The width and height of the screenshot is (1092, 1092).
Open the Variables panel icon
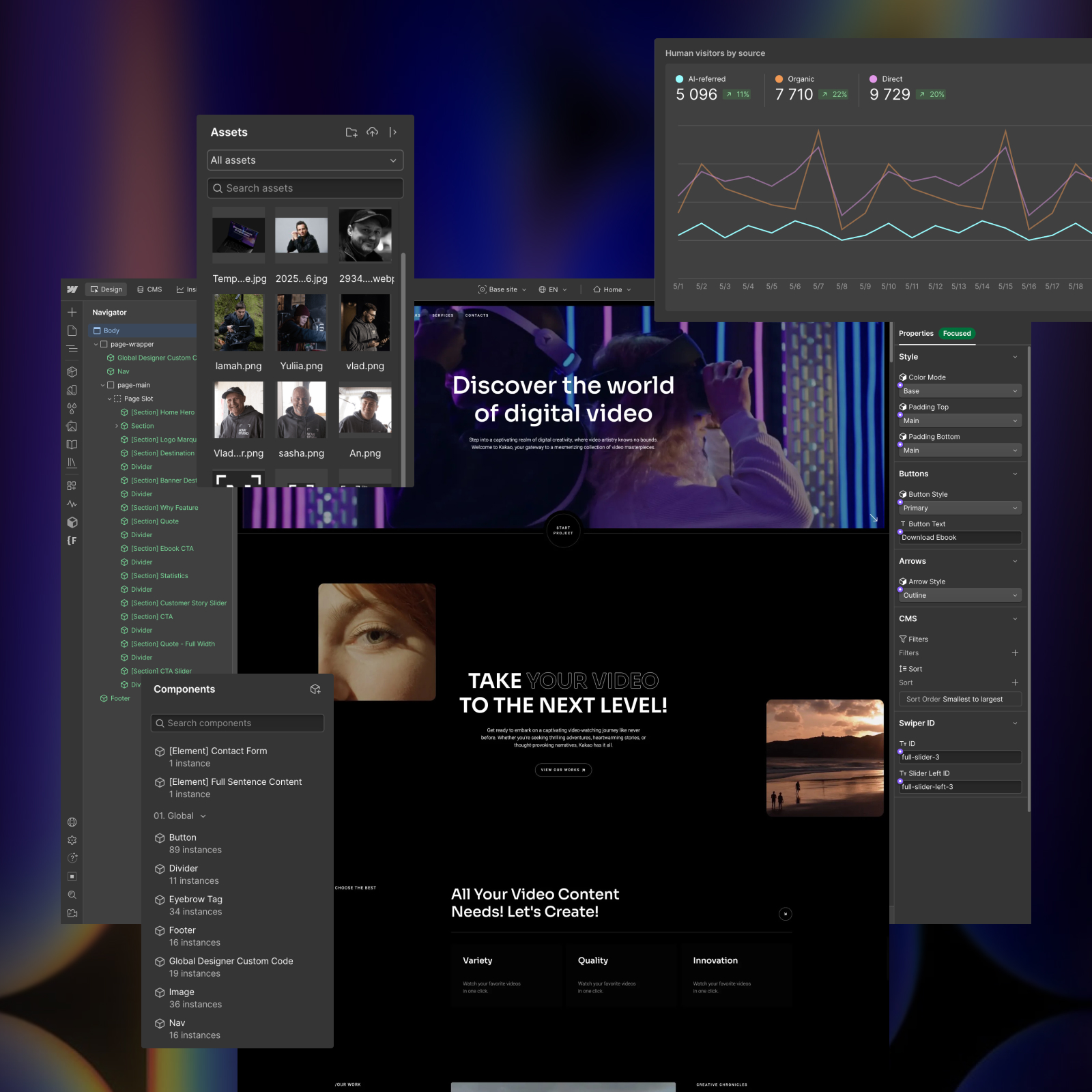pos(72,390)
